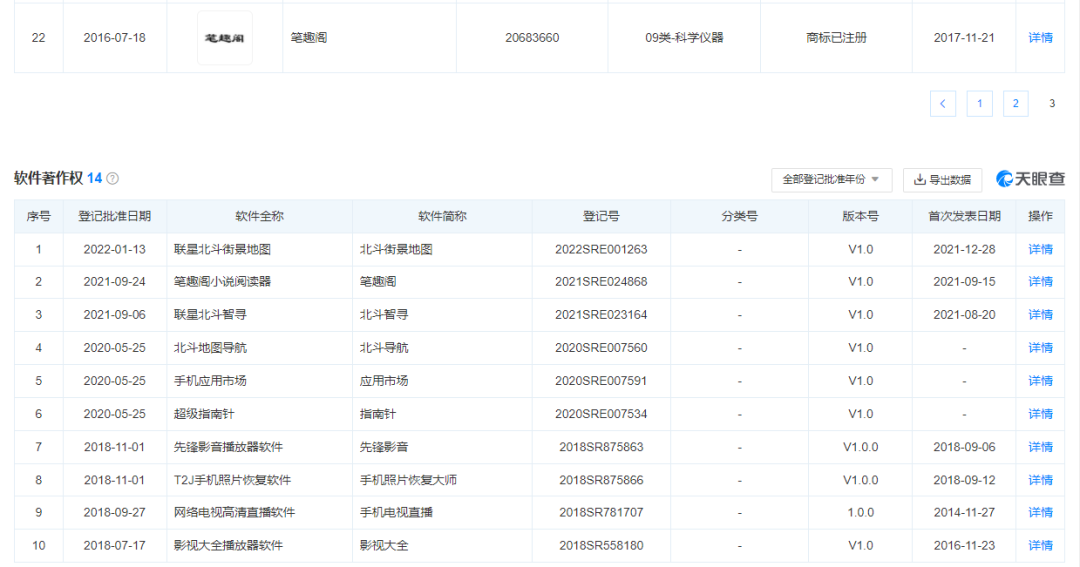Click the 天眼查 logo
The width and height of the screenshot is (1080, 567).
[x=1030, y=179]
